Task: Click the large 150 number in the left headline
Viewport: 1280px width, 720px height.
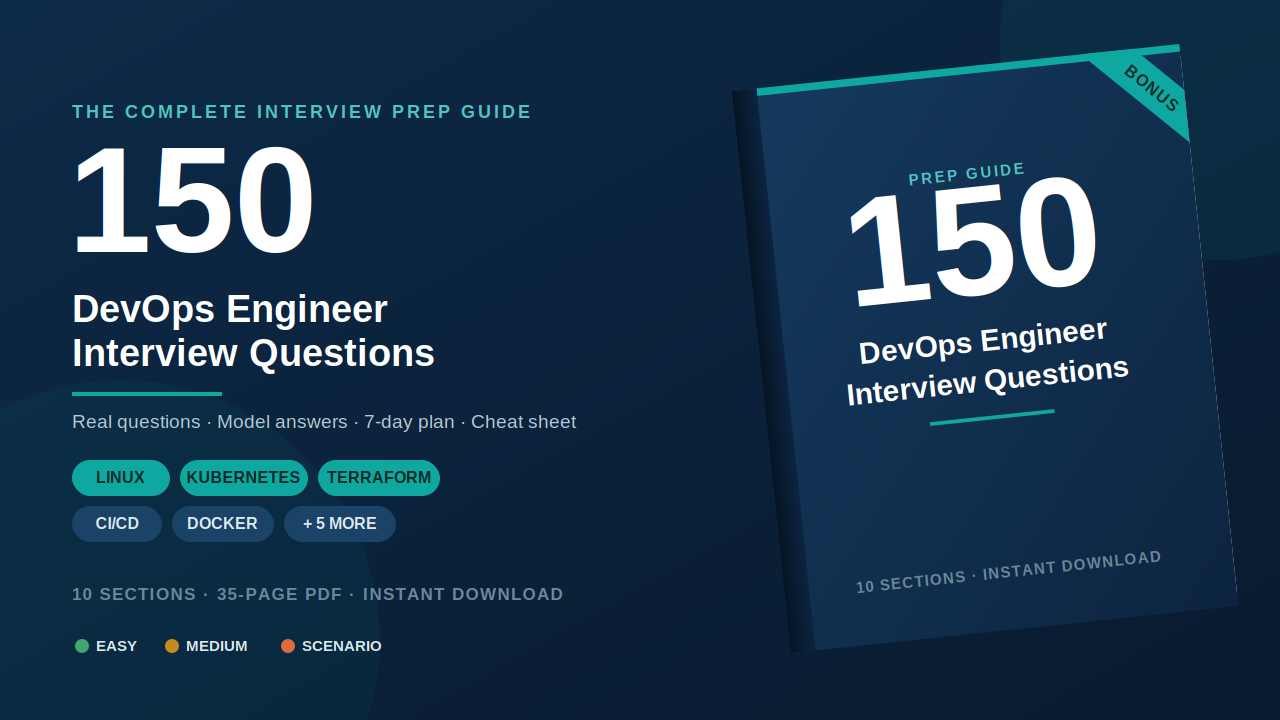Action: click(193, 201)
